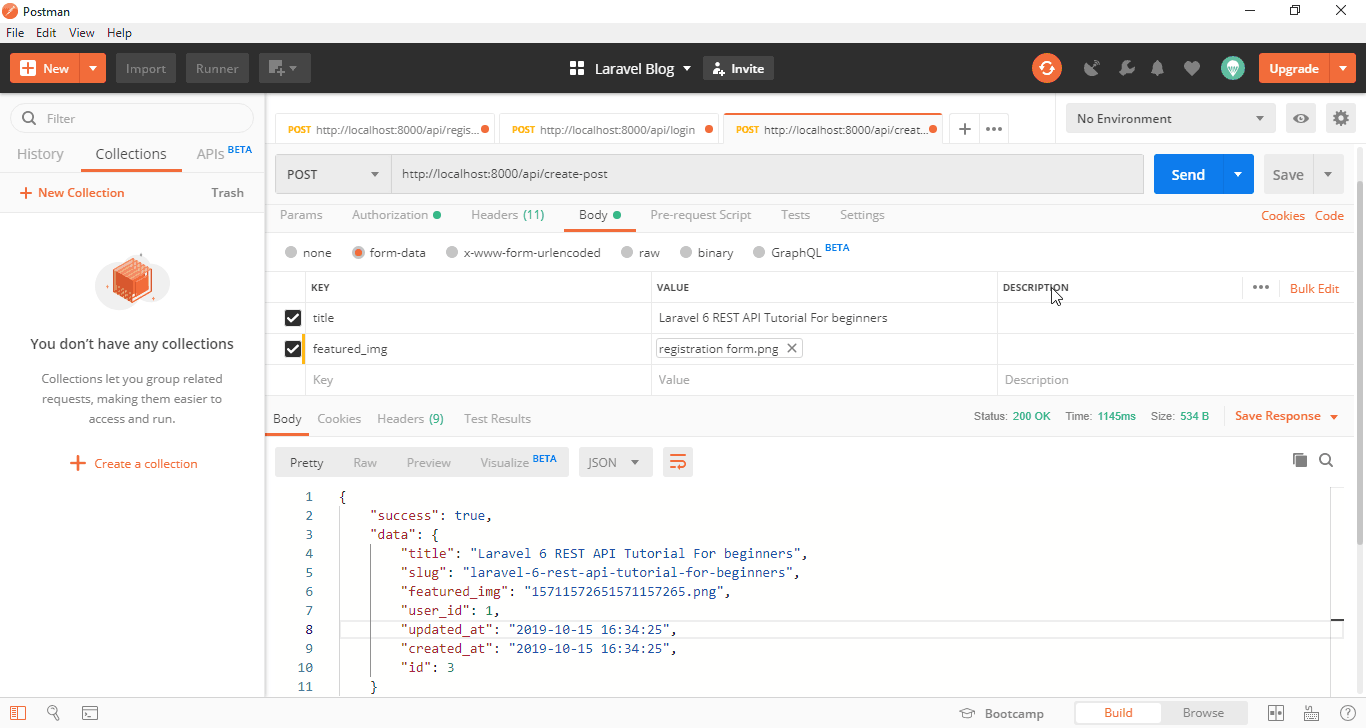Open help question mark icon

pyautogui.click(x=1347, y=713)
